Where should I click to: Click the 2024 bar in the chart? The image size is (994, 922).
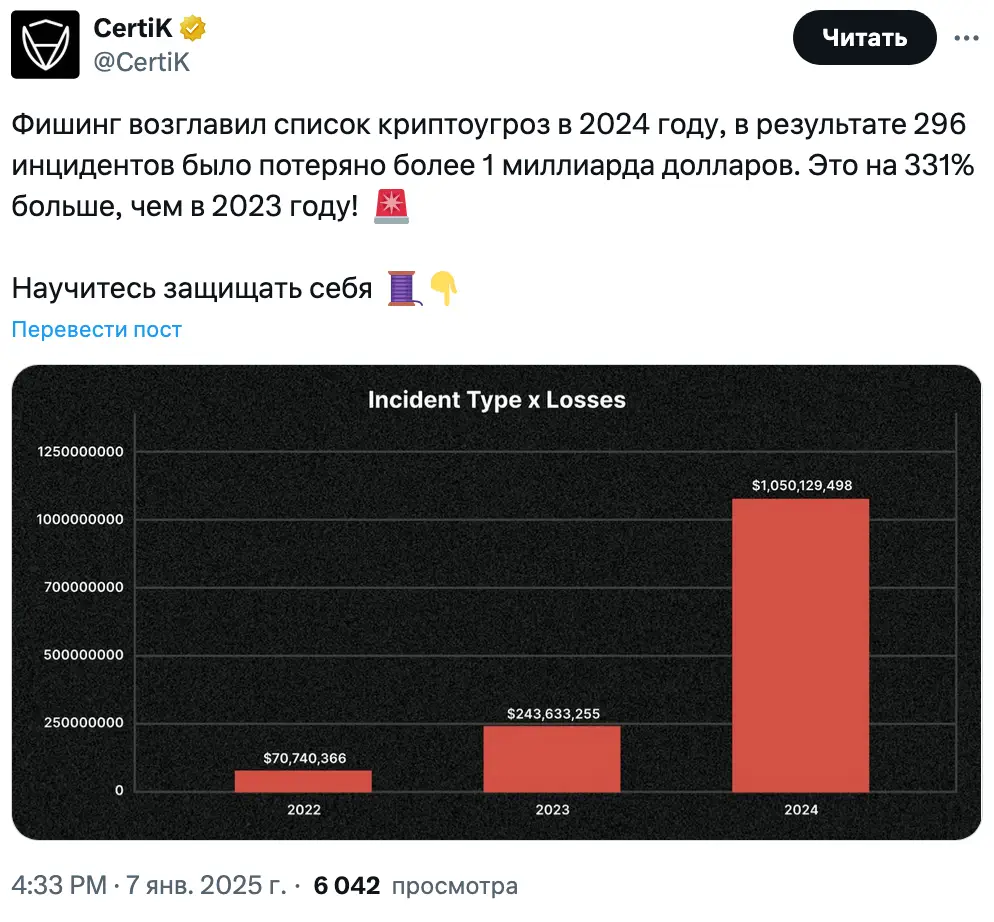click(x=801, y=645)
